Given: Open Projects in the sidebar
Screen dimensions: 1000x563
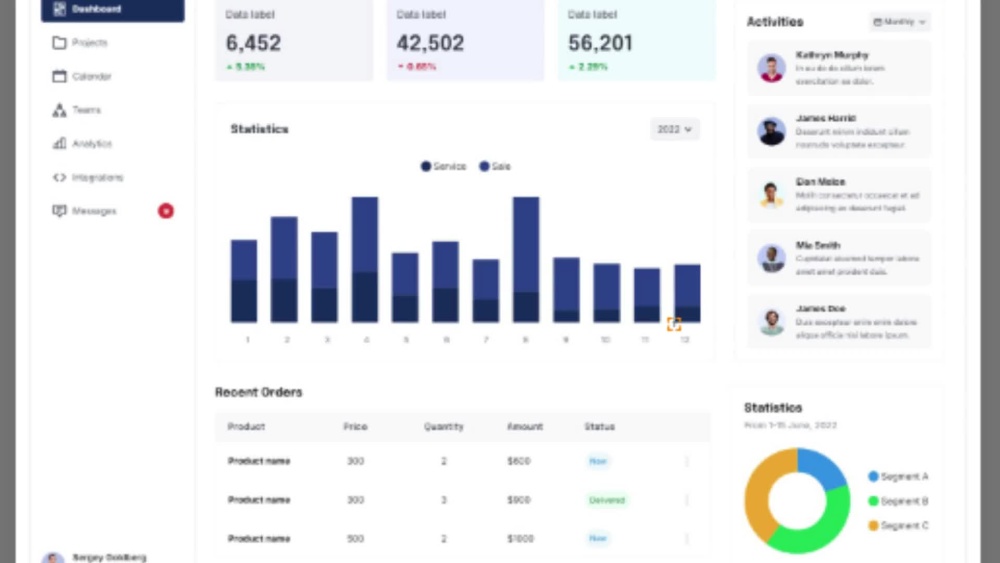Looking at the screenshot, I should click(x=113, y=43).
